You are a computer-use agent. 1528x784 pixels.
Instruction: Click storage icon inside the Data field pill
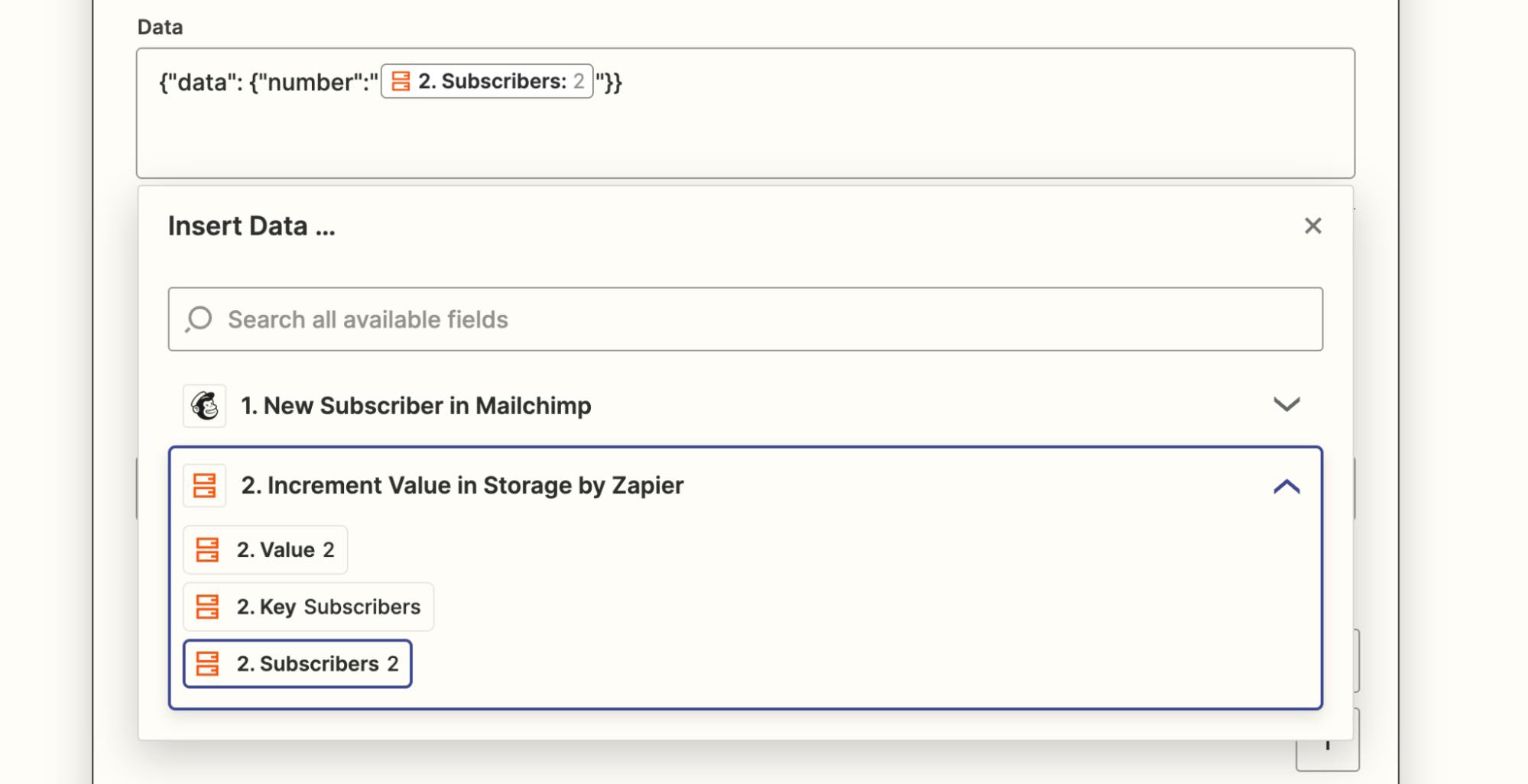[401, 81]
